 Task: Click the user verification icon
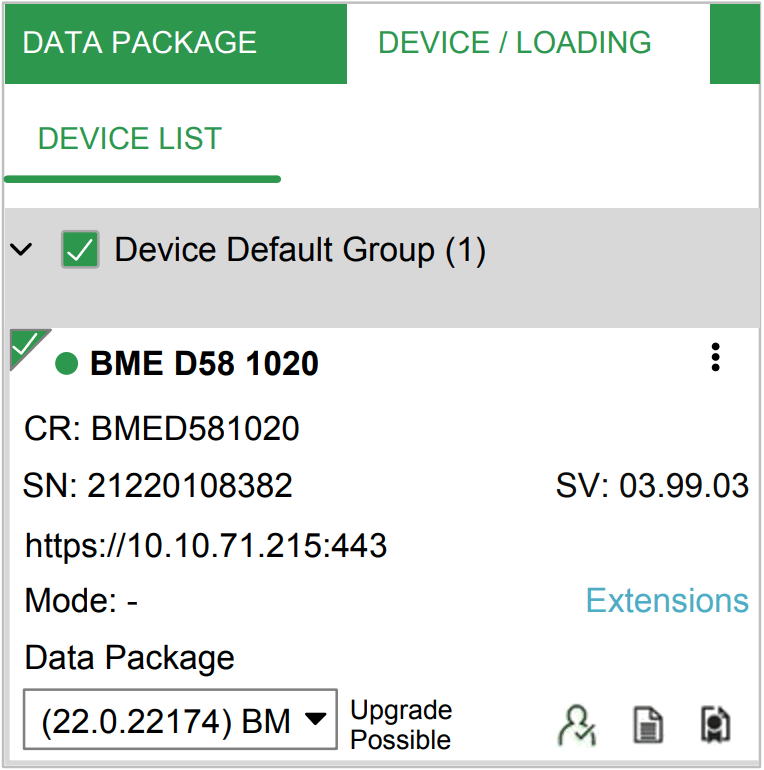coord(577,725)
